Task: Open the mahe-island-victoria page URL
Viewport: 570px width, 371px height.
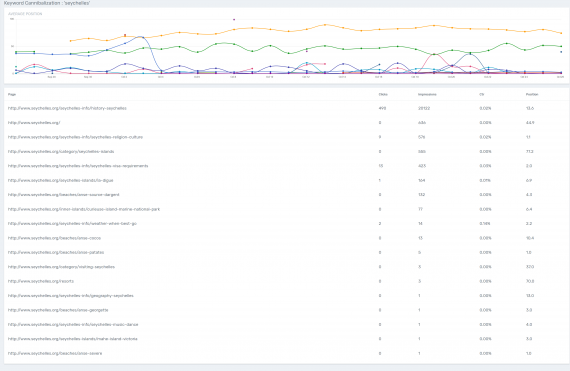Action: [x=73, y=339]
